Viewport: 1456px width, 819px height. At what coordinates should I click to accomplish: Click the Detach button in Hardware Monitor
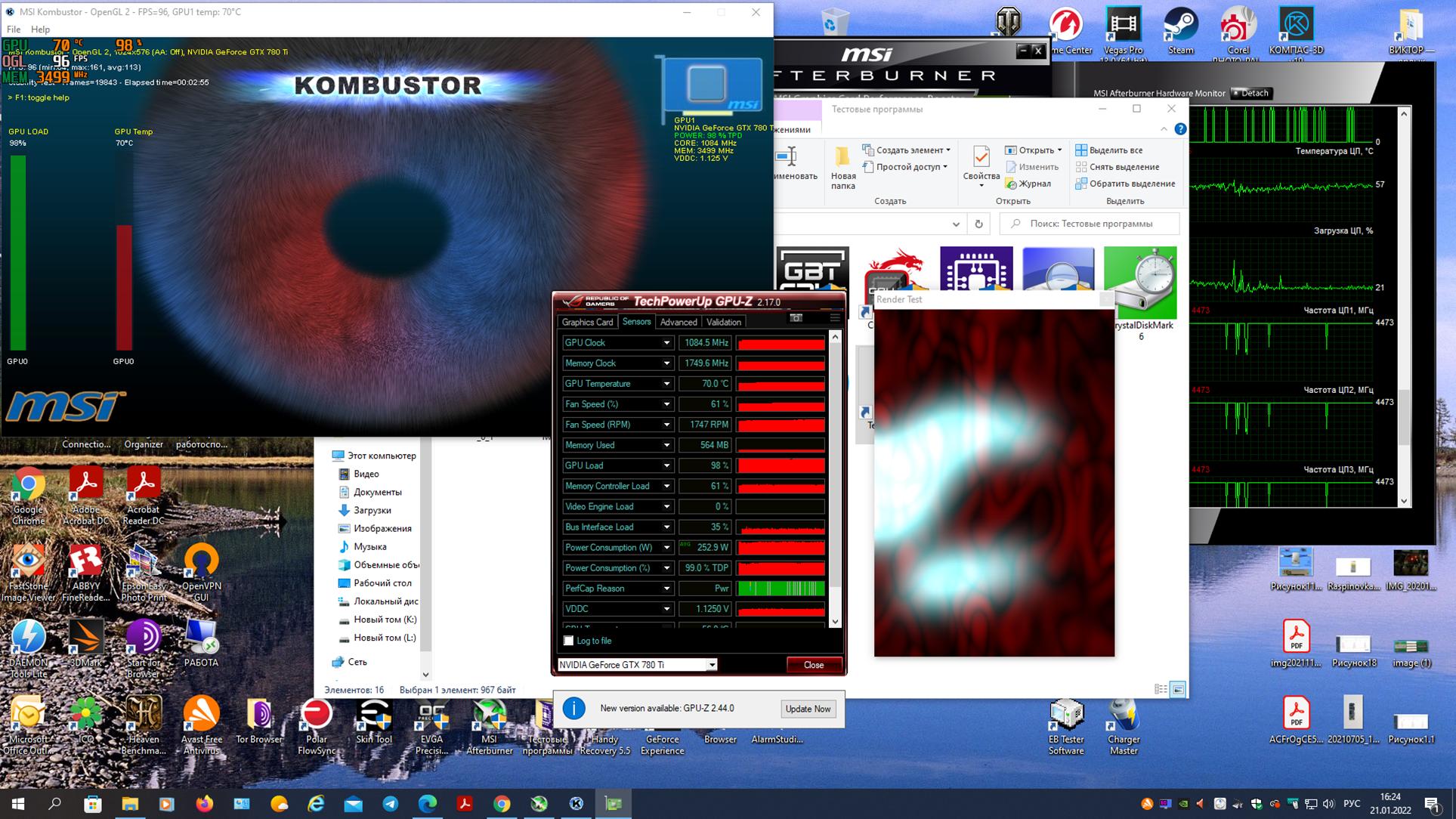1251,93
